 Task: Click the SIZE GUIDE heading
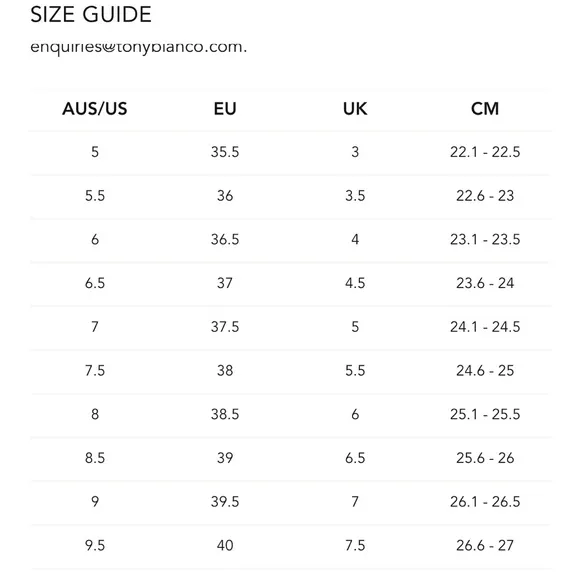point(91,15)
